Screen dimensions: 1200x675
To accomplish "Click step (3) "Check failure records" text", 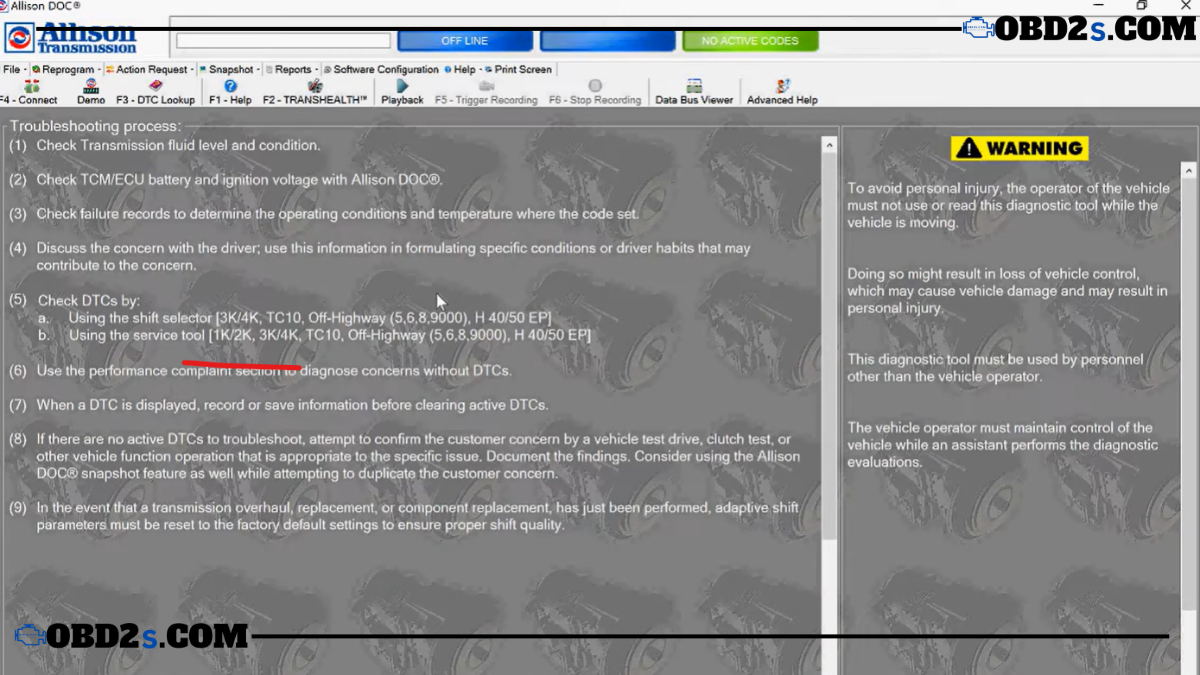I will click(x=324, y=214).
